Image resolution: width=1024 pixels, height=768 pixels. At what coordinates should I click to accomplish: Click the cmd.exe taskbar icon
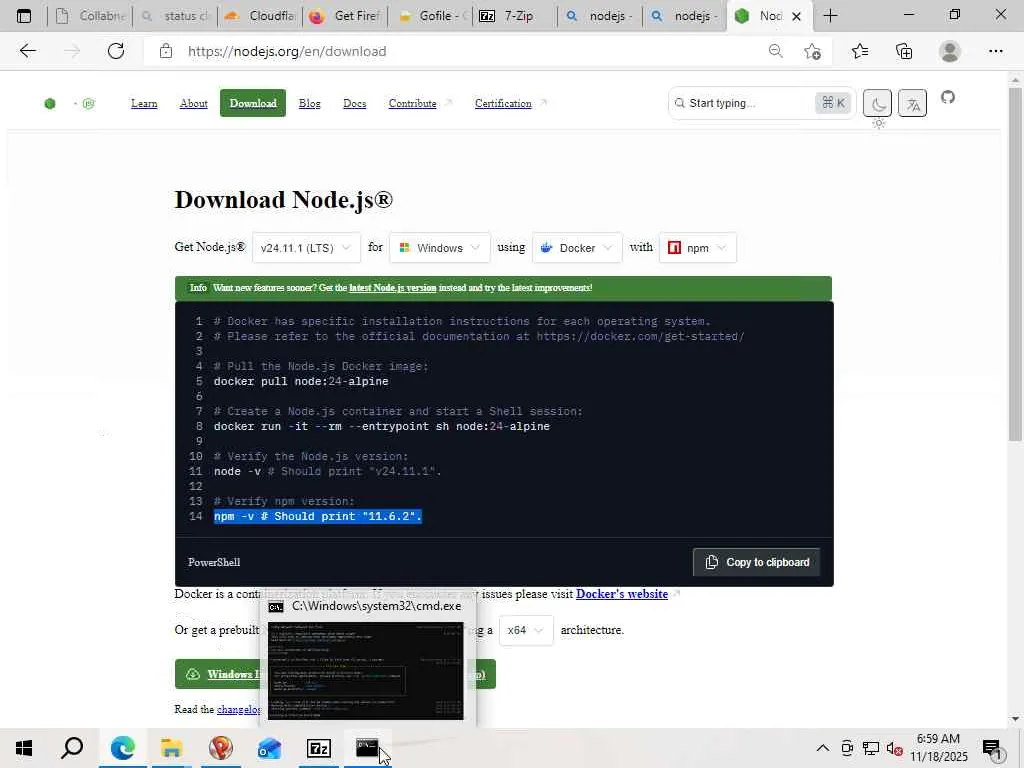(367, 748)
